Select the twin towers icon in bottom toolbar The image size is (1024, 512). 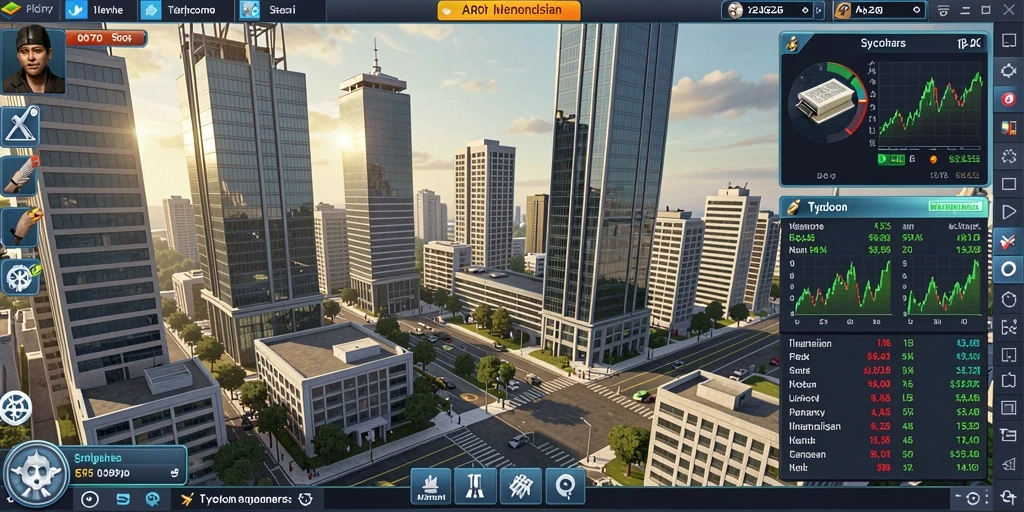pos(475,487)
